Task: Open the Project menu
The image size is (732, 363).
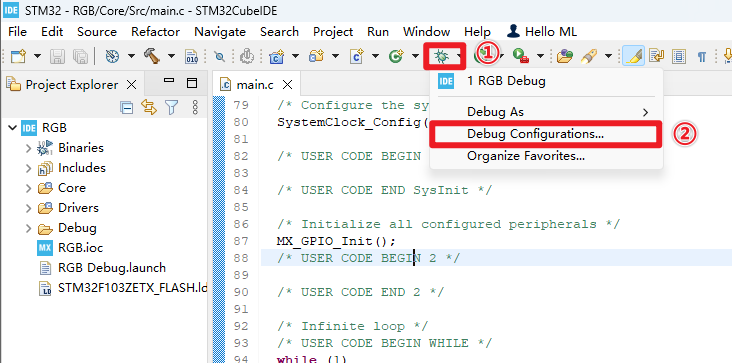Action: pyautogui.click(x=333, y=32)
